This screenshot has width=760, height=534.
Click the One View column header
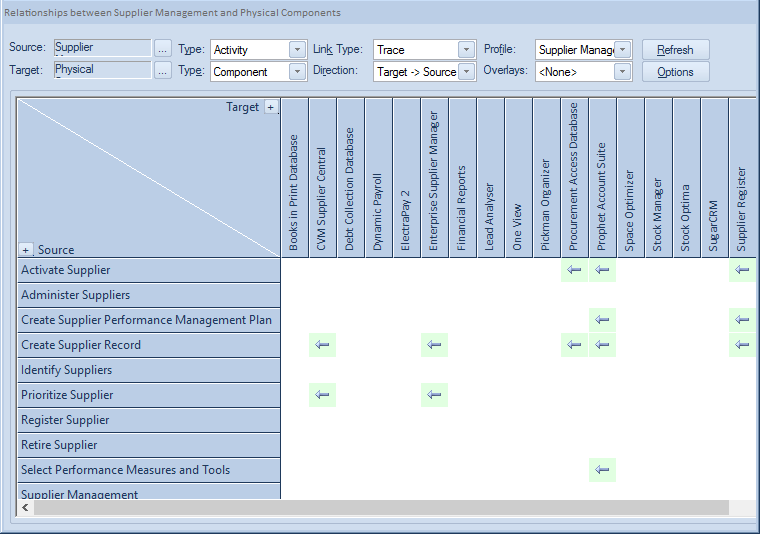point(518,178)
